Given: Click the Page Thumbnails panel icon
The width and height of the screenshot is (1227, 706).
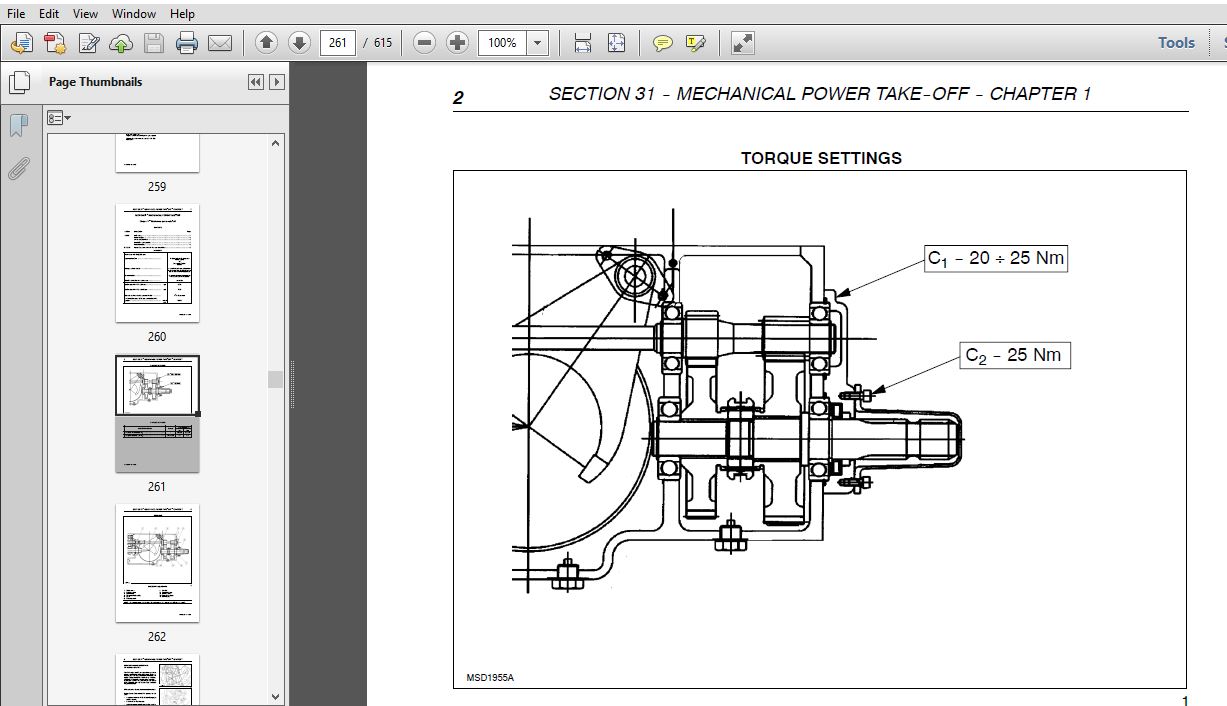Looking at the screenshot, I should (19, 82).
